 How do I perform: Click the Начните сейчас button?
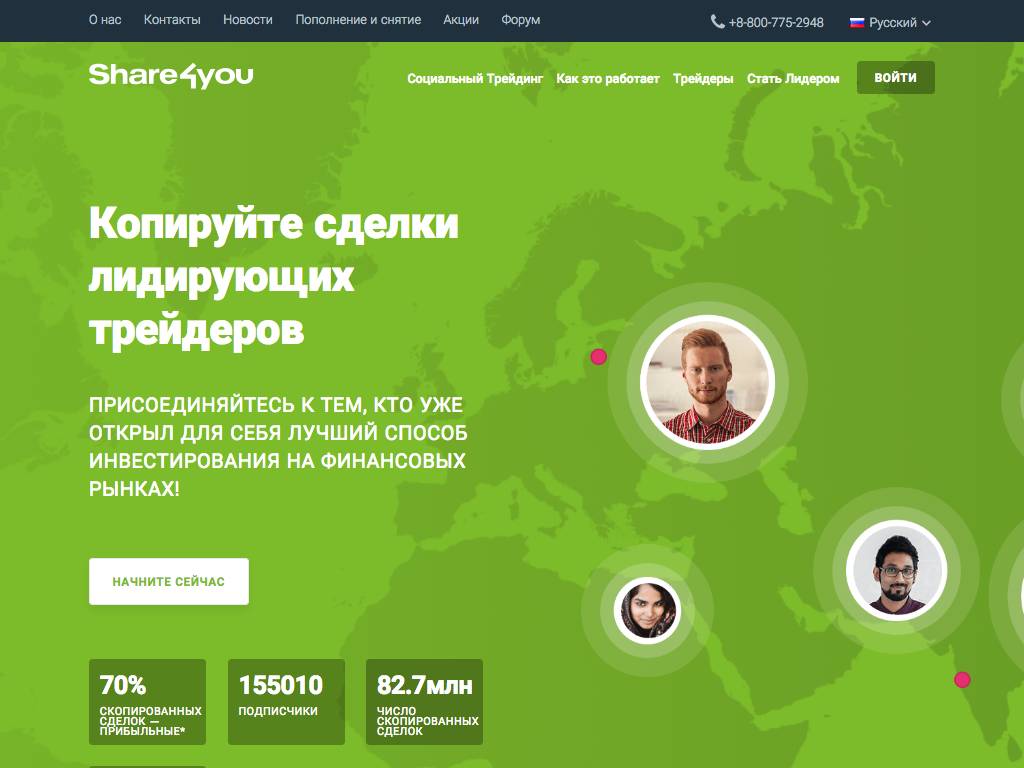[x=168, y=581]
